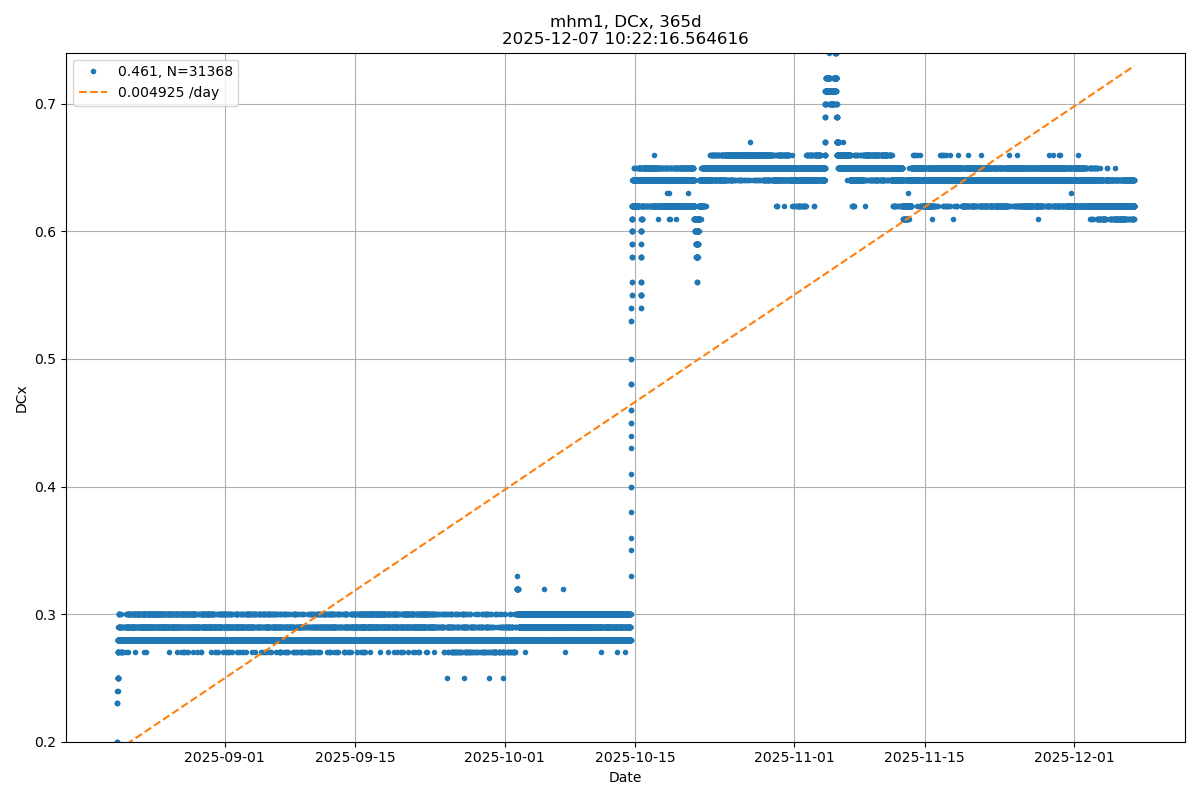Viewport: 1200px width, 800px height.
Task: Click the 2025-11-15 x-axis tick label
Action: tap(925, 758)
